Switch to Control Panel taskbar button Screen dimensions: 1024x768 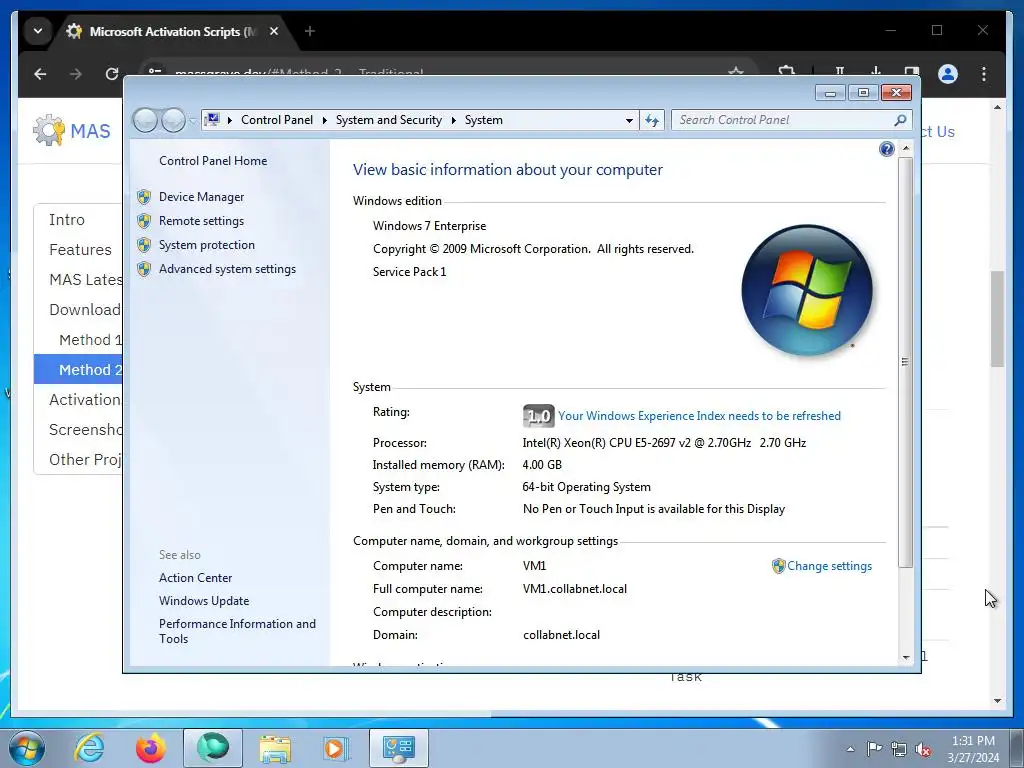tap(399, 748)
